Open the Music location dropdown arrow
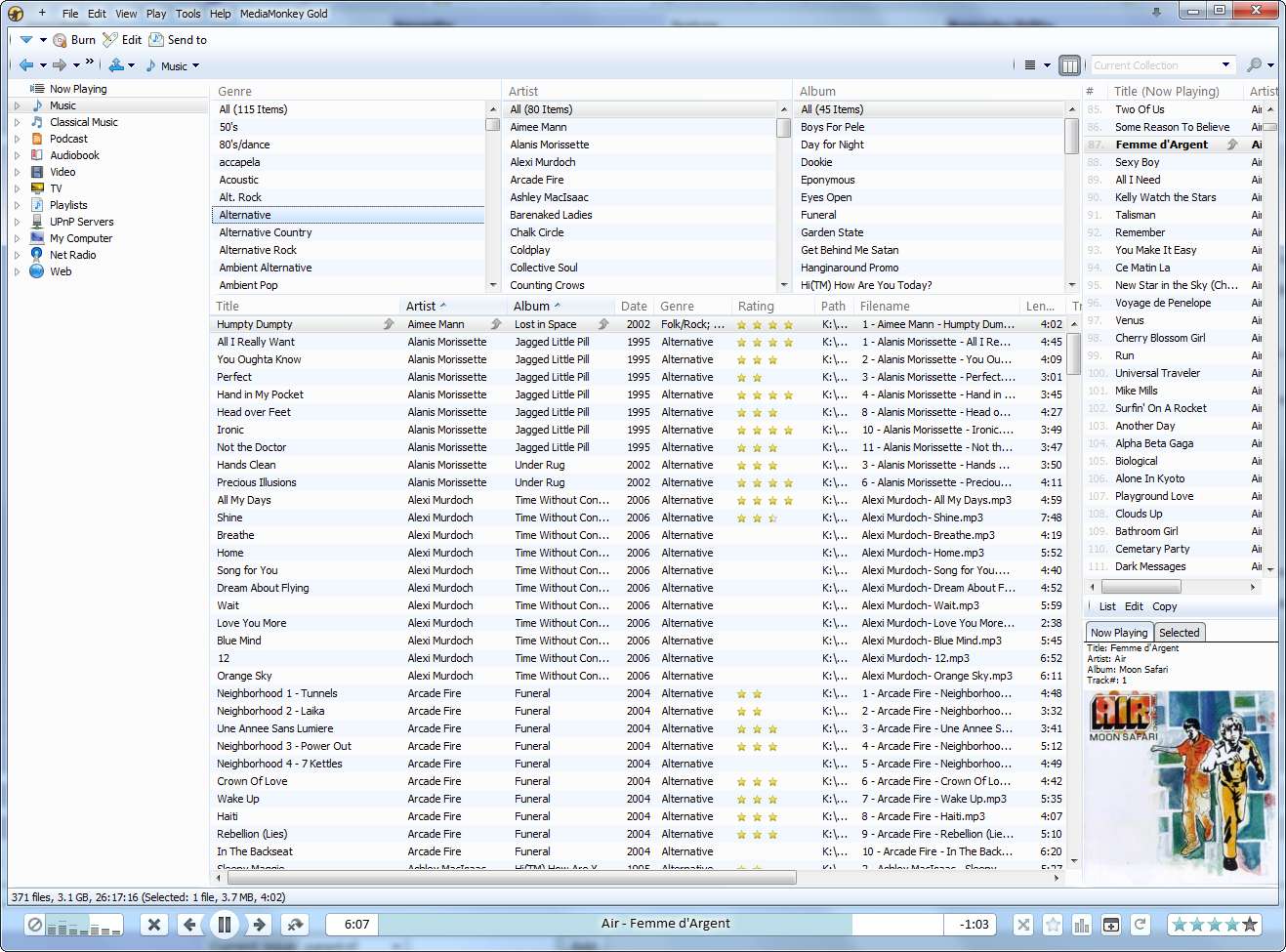Viewport: 1286px width, 952px height. [x=195, y=66]
